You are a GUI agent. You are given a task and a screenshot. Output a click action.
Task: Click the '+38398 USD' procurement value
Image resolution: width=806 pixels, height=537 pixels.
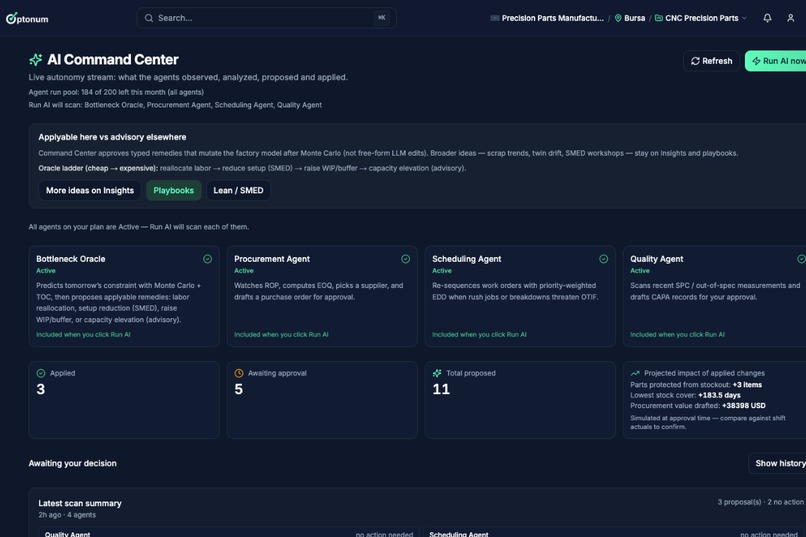pos(743,405)
